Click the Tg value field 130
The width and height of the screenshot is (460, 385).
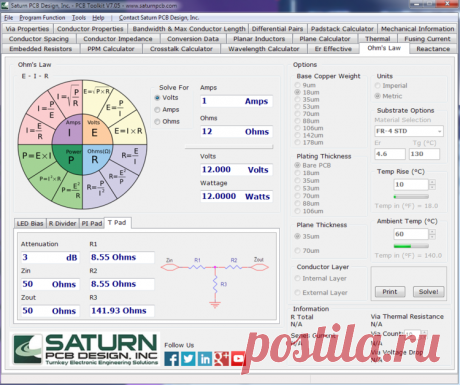point(424,154)
